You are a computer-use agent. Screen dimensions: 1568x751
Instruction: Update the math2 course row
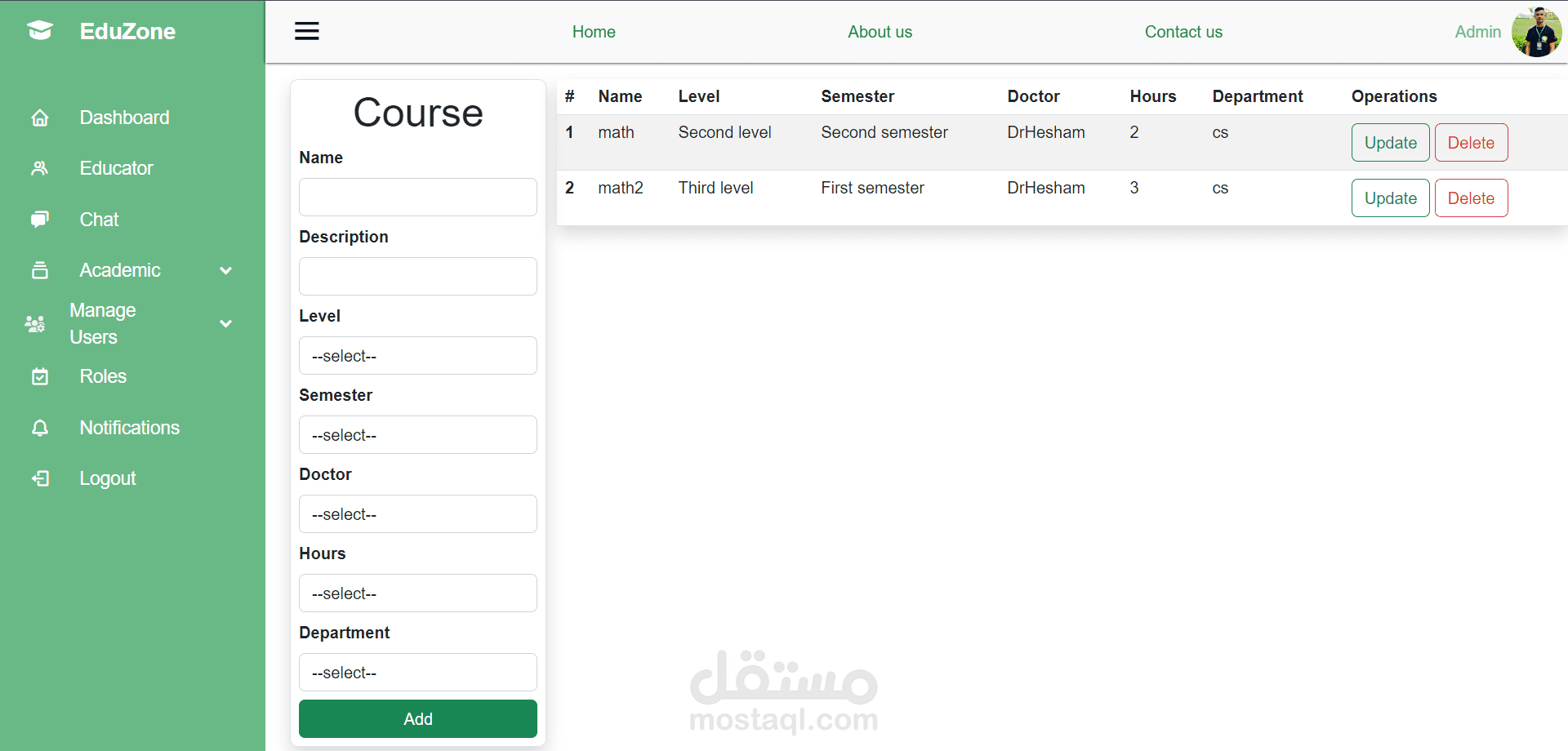pyautogui.click(x=1391, y=198)
